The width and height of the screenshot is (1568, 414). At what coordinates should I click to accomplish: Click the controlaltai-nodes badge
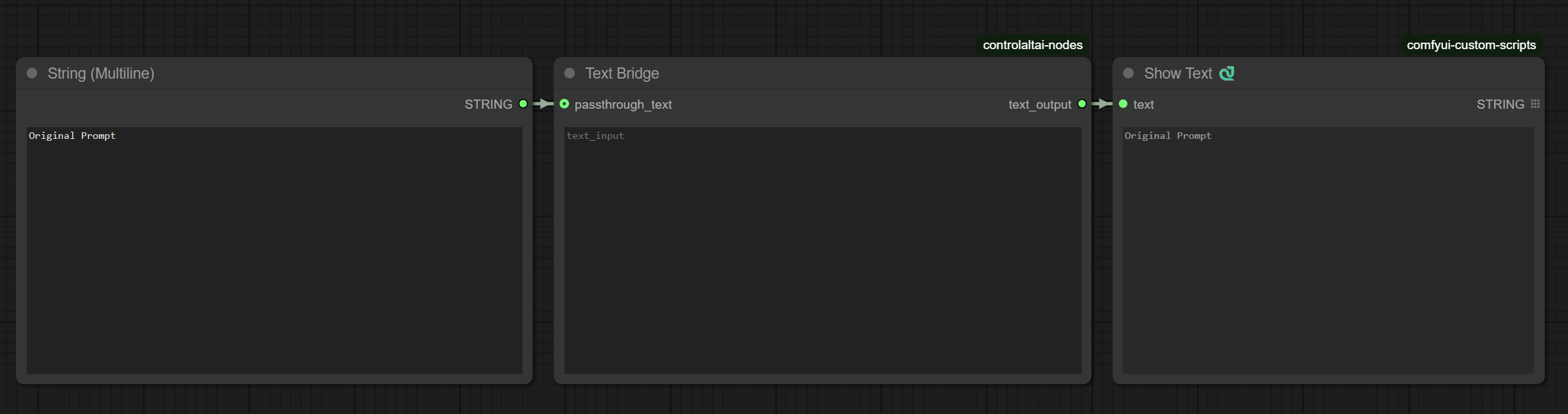[x=1032, y=45]
